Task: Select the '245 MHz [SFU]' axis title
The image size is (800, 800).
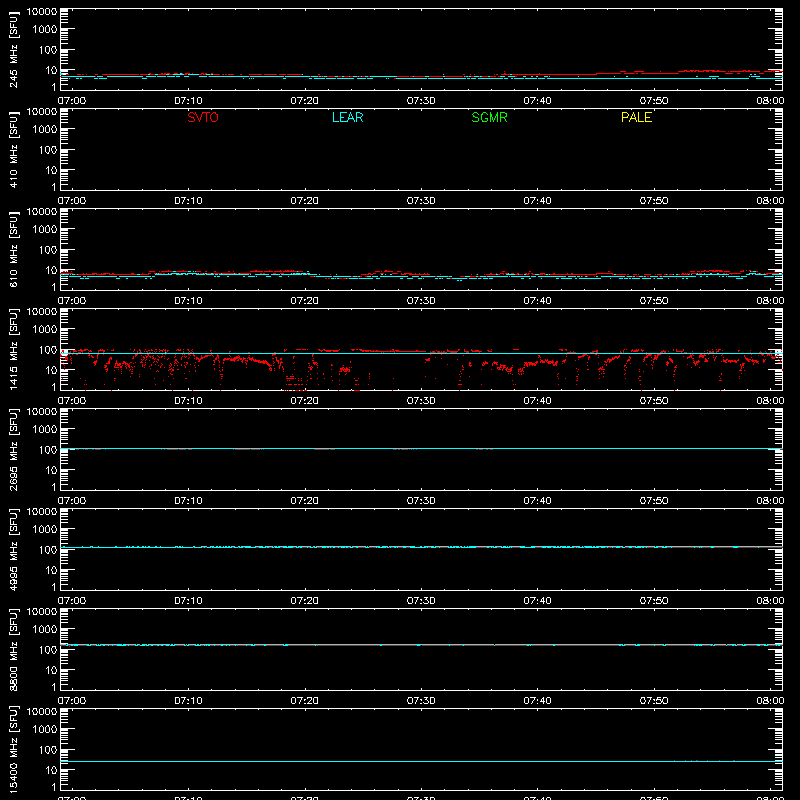Action: (14, 50)
